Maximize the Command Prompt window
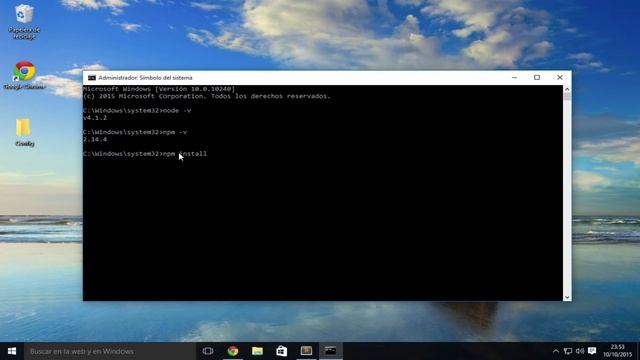 click(537, 78)
